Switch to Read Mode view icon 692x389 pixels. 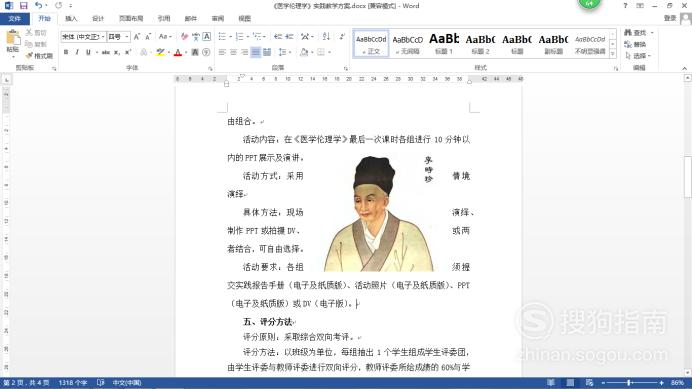coord(551,382)
